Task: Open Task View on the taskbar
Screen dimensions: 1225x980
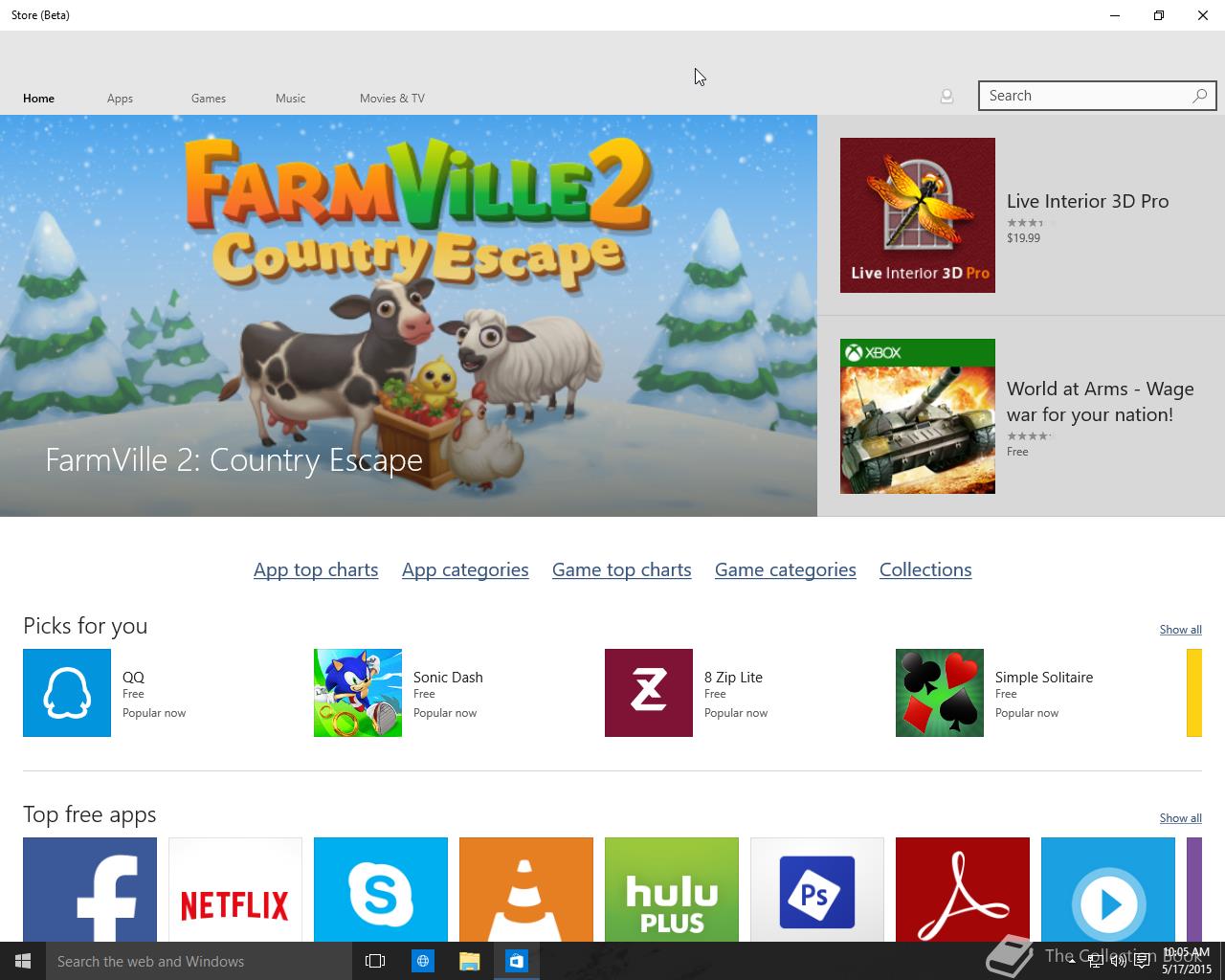Action: click(x=375, y=961)
